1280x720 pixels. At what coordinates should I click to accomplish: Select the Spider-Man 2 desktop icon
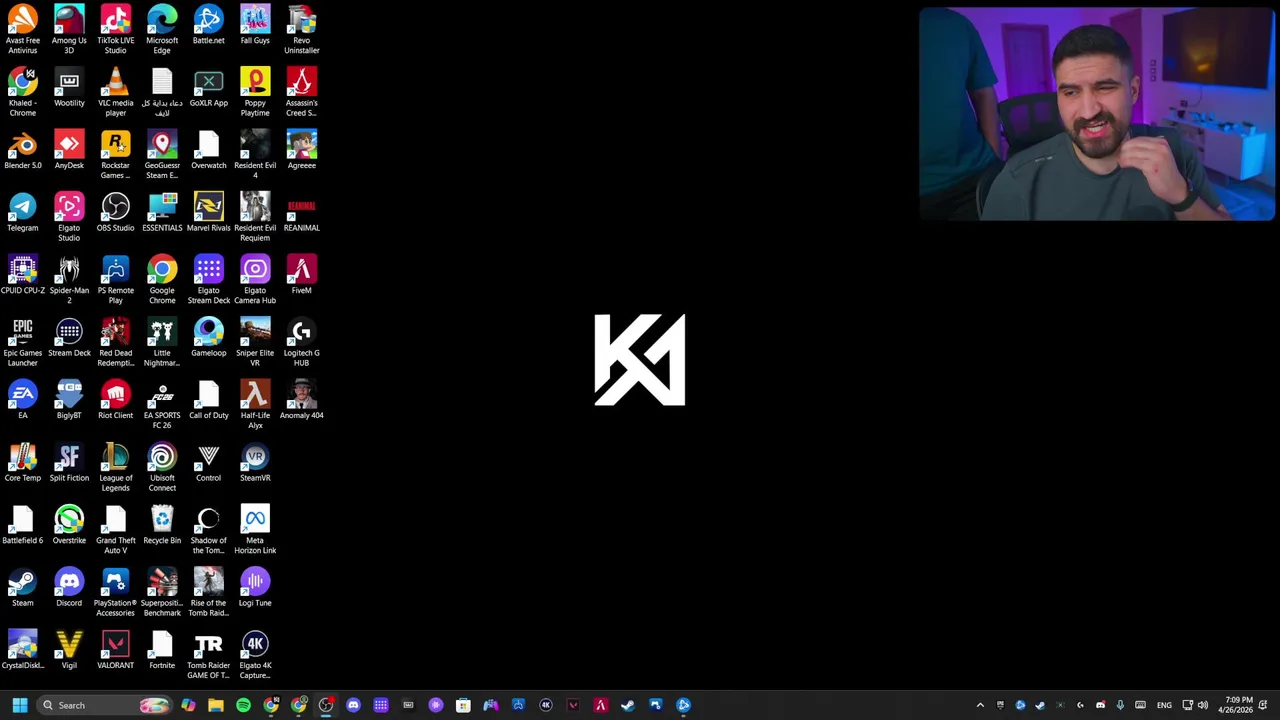(69, 279)
